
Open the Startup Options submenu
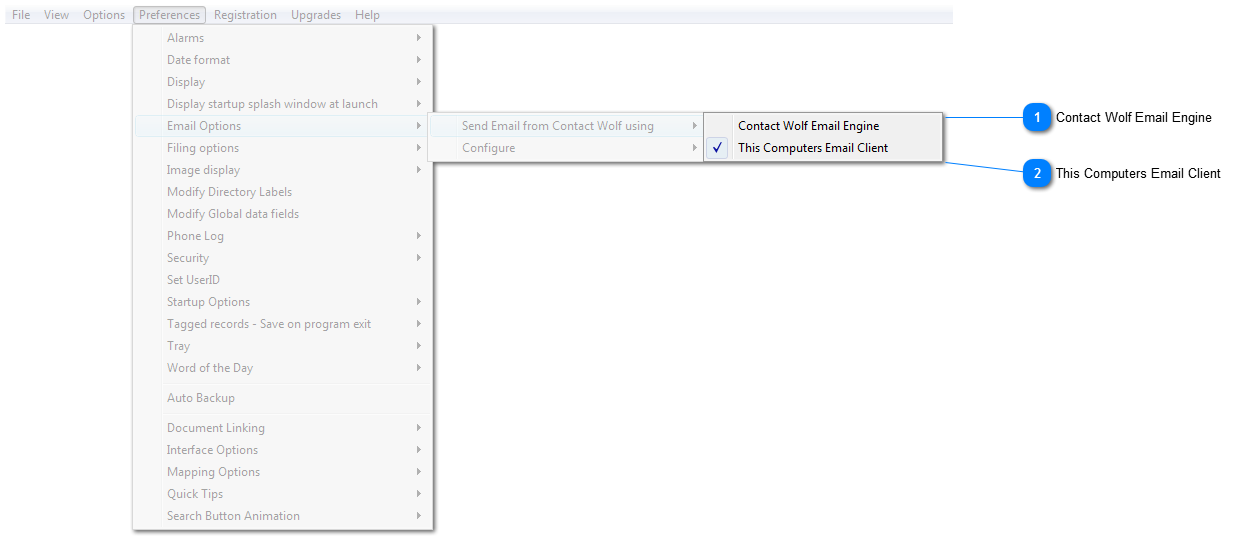click(282, 302)
